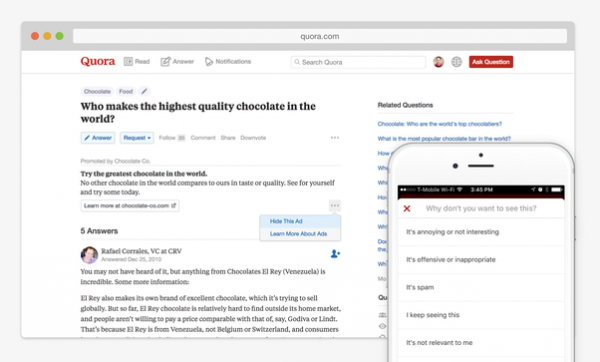Edit topics with the pencil icon

point(144,91)
